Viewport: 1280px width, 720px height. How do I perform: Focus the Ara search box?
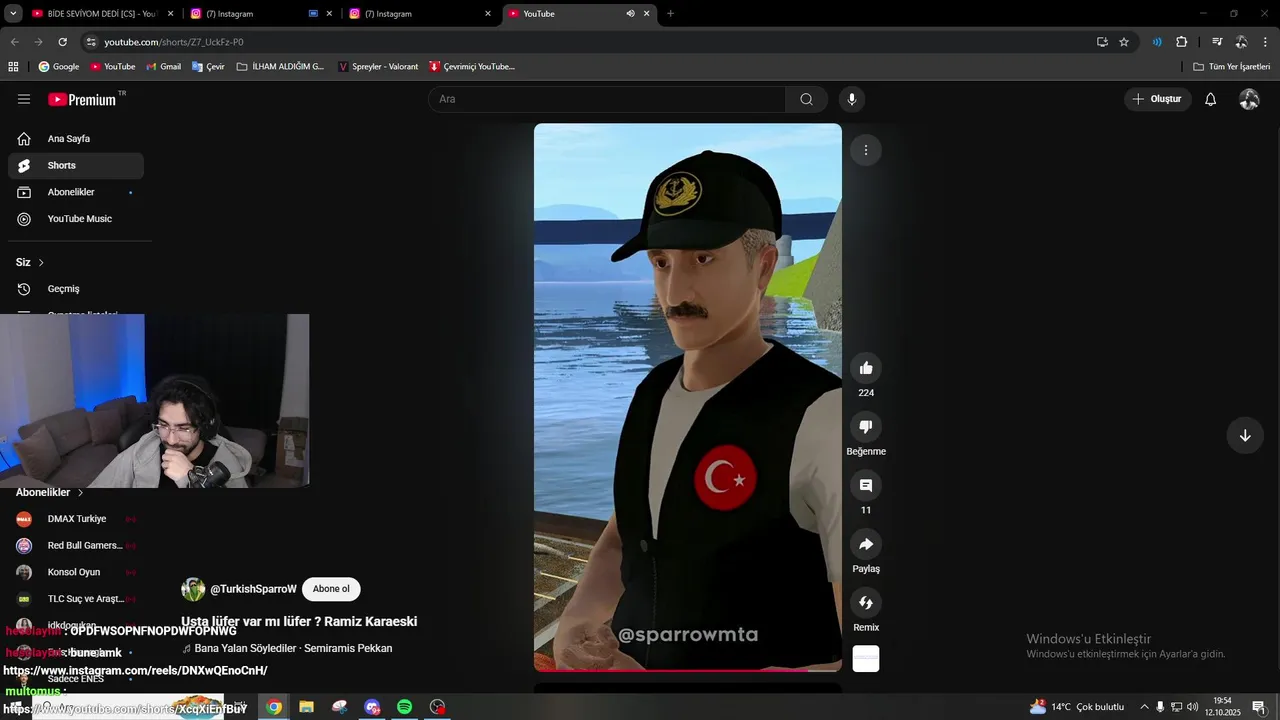point(607,99)
